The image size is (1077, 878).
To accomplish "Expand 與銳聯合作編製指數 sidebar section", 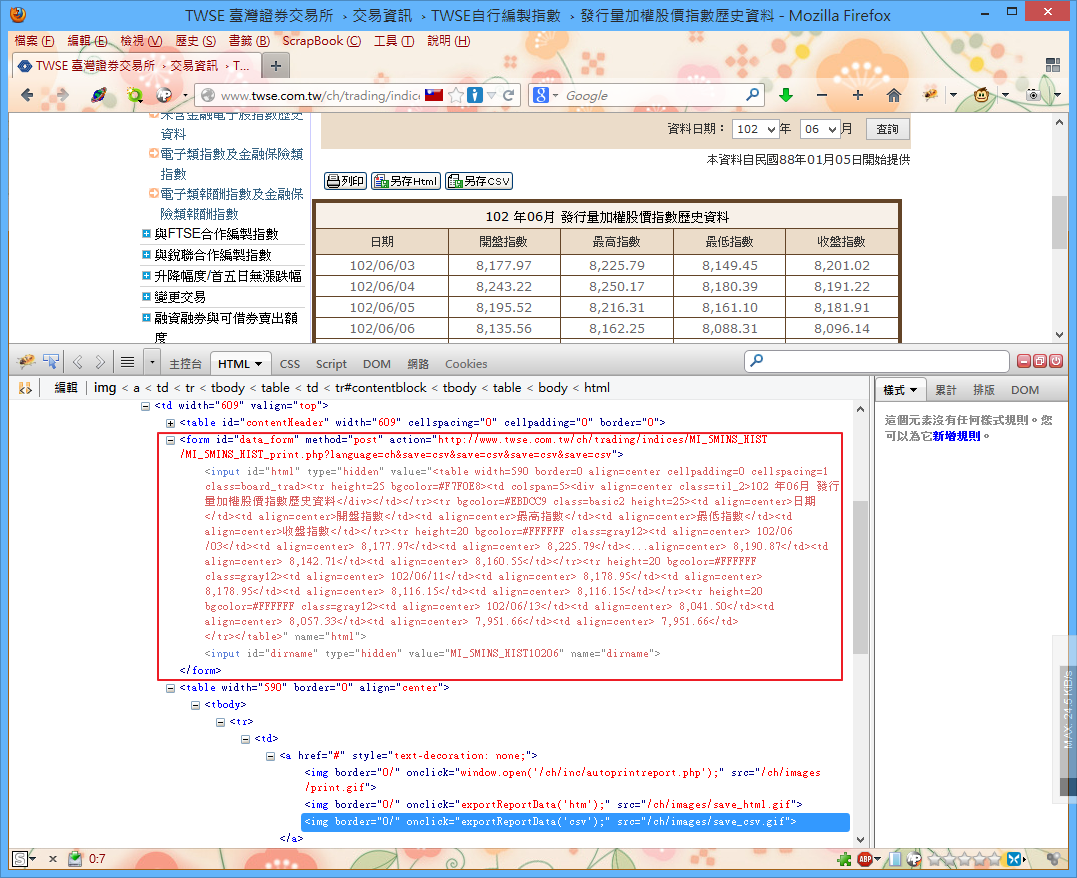I will [146, 255].
